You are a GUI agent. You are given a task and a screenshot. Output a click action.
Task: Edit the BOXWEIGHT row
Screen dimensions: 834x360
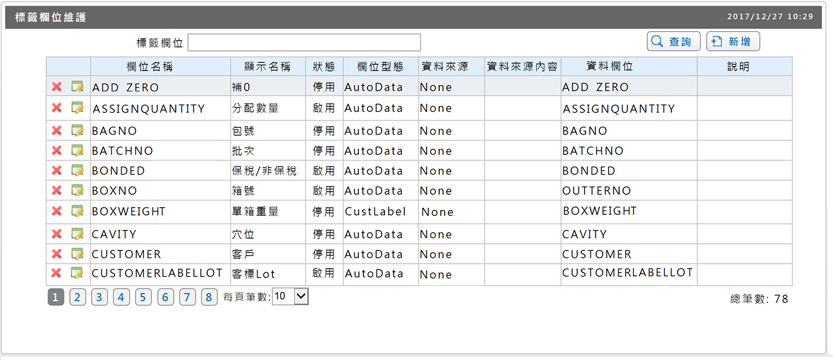(78, 211)
